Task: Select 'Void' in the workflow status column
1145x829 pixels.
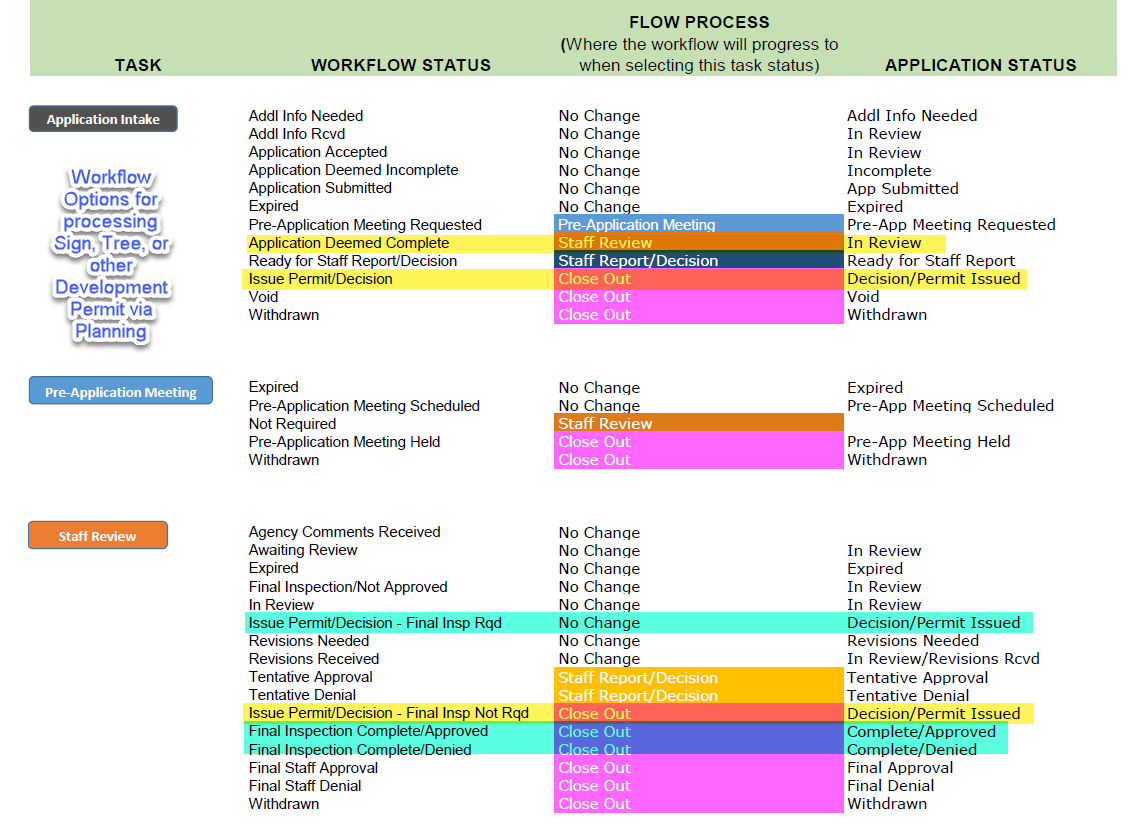Action: 263,297
